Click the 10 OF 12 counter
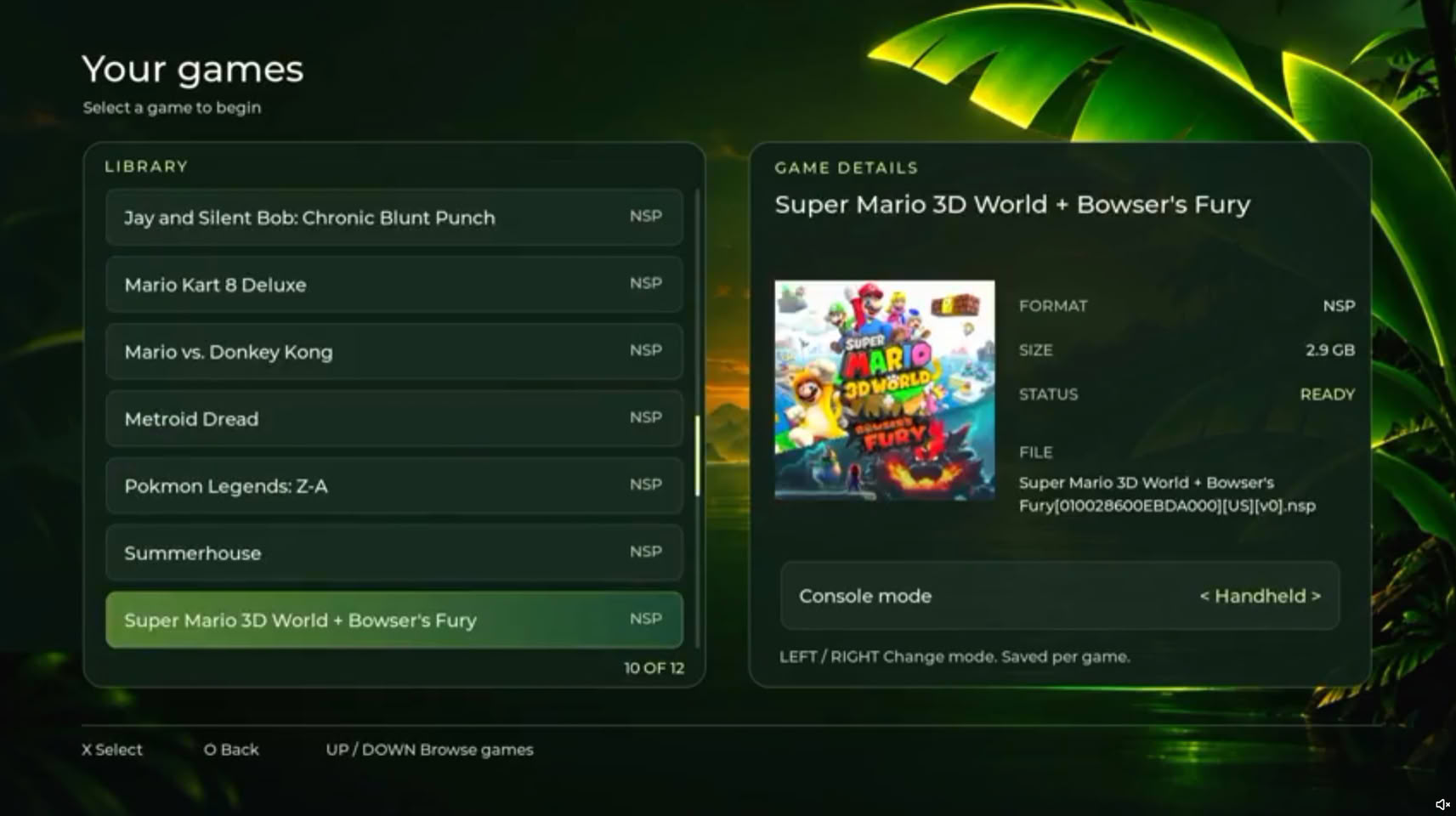1456x816 pixels. (x=654, y=668)
